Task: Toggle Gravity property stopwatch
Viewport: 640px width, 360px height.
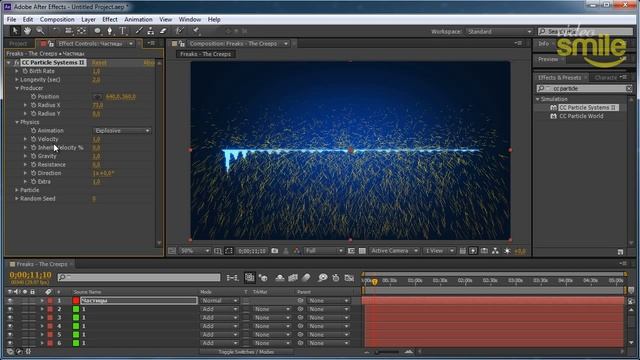Action: pyautogui.click(x=33, y=156)
